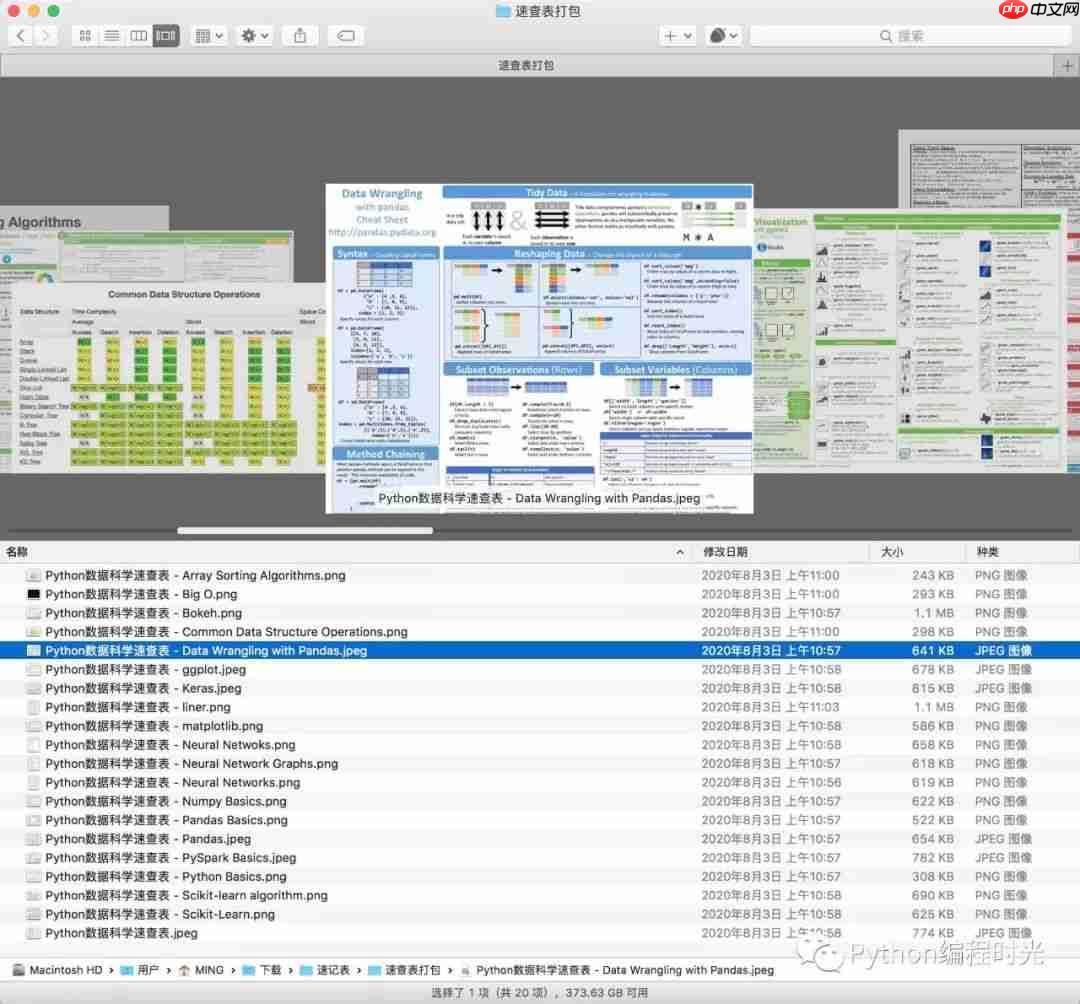The image size is (1080, 1004).
Task: Click the Pandas.jpeg file icon
Action: point(33,839)
